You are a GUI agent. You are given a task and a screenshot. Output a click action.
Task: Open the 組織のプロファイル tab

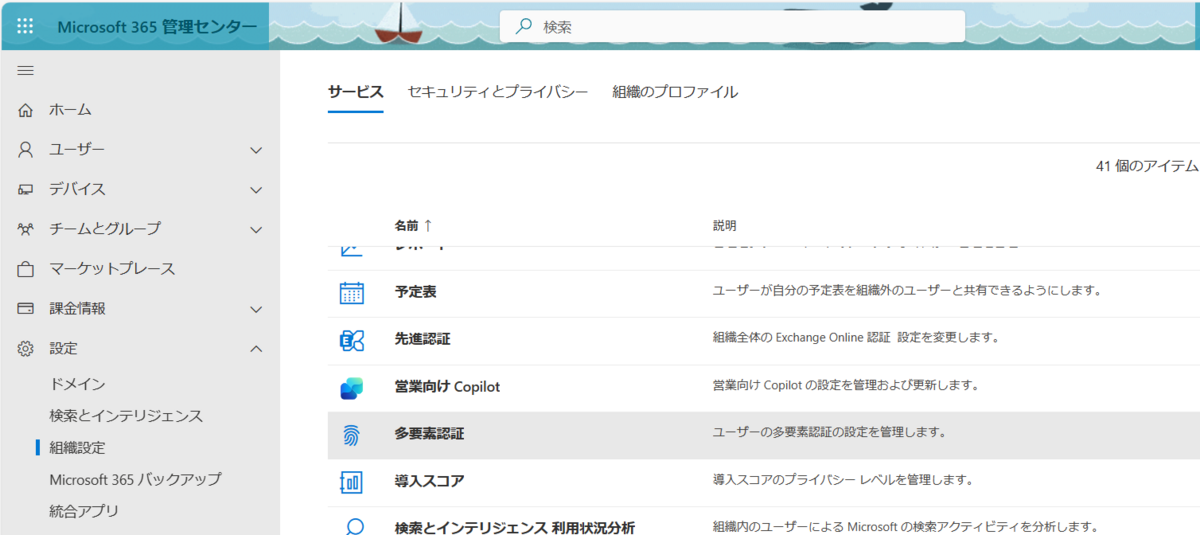coord(675,92)
